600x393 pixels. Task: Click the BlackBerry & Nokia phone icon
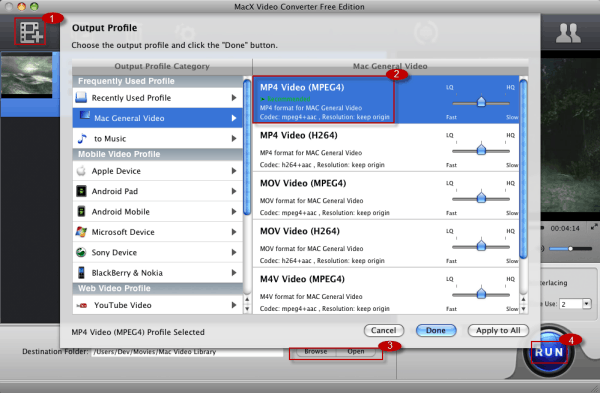[81, 272]
